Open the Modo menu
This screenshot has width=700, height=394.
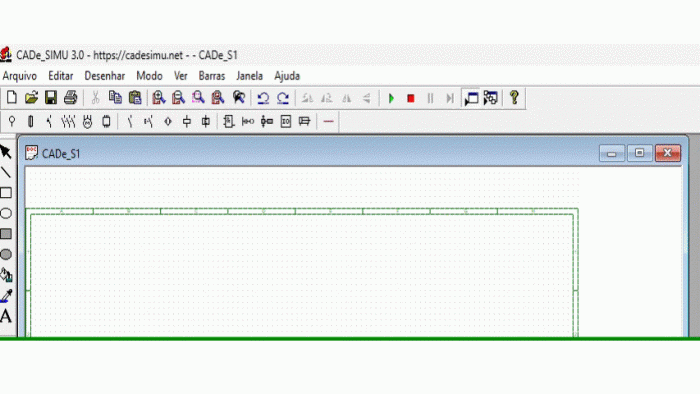pos(149,76)
